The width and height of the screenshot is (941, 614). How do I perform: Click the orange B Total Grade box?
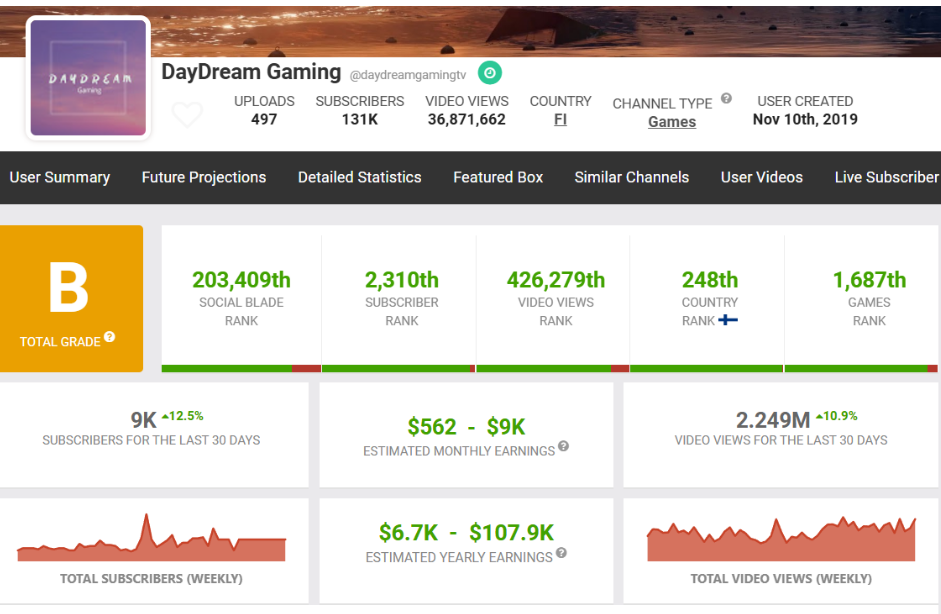tap(72, 298)
